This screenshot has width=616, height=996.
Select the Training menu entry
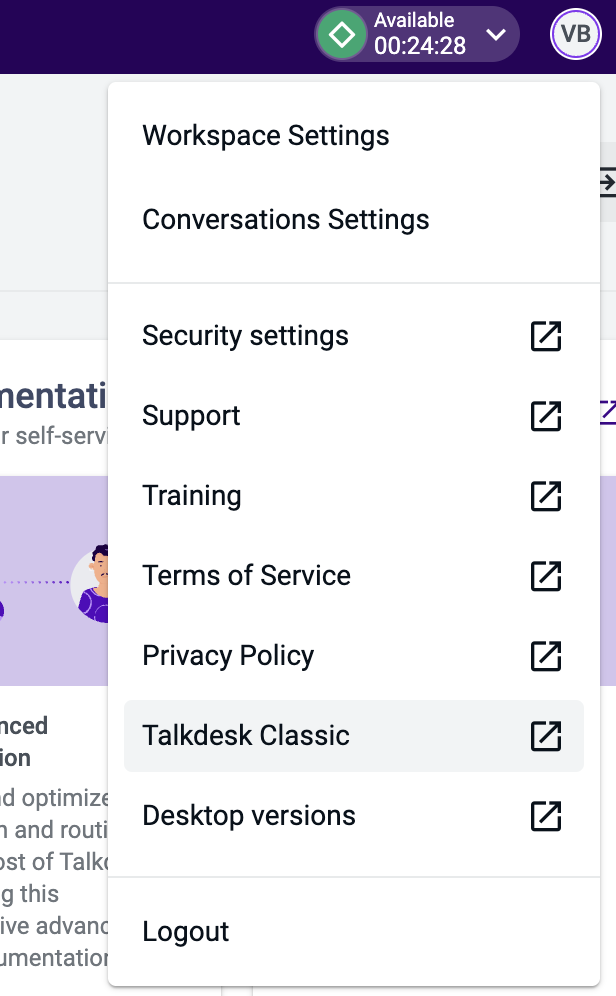(x=191, y=495)
